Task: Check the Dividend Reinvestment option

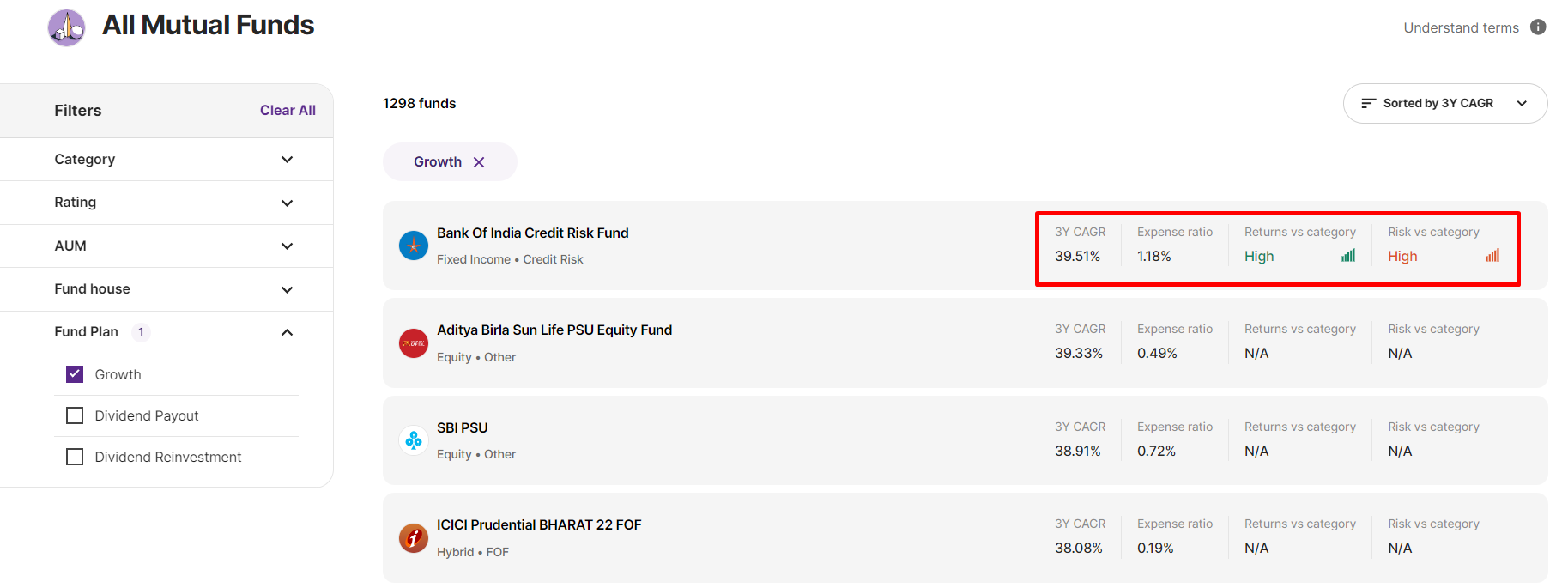Action: point(76,457)
